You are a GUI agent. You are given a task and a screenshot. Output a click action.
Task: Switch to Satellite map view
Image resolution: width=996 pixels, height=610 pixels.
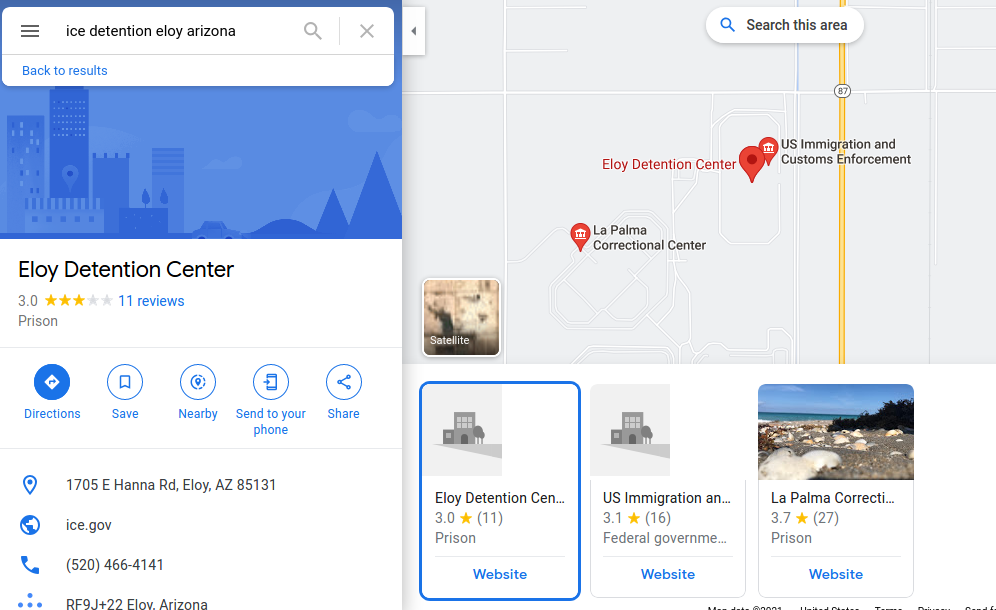pos(461,317)
